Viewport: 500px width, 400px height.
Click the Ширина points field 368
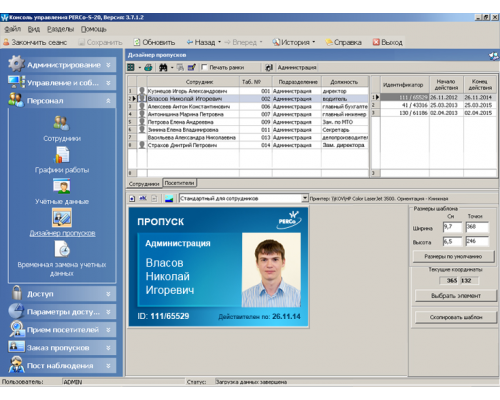[477, 227]
